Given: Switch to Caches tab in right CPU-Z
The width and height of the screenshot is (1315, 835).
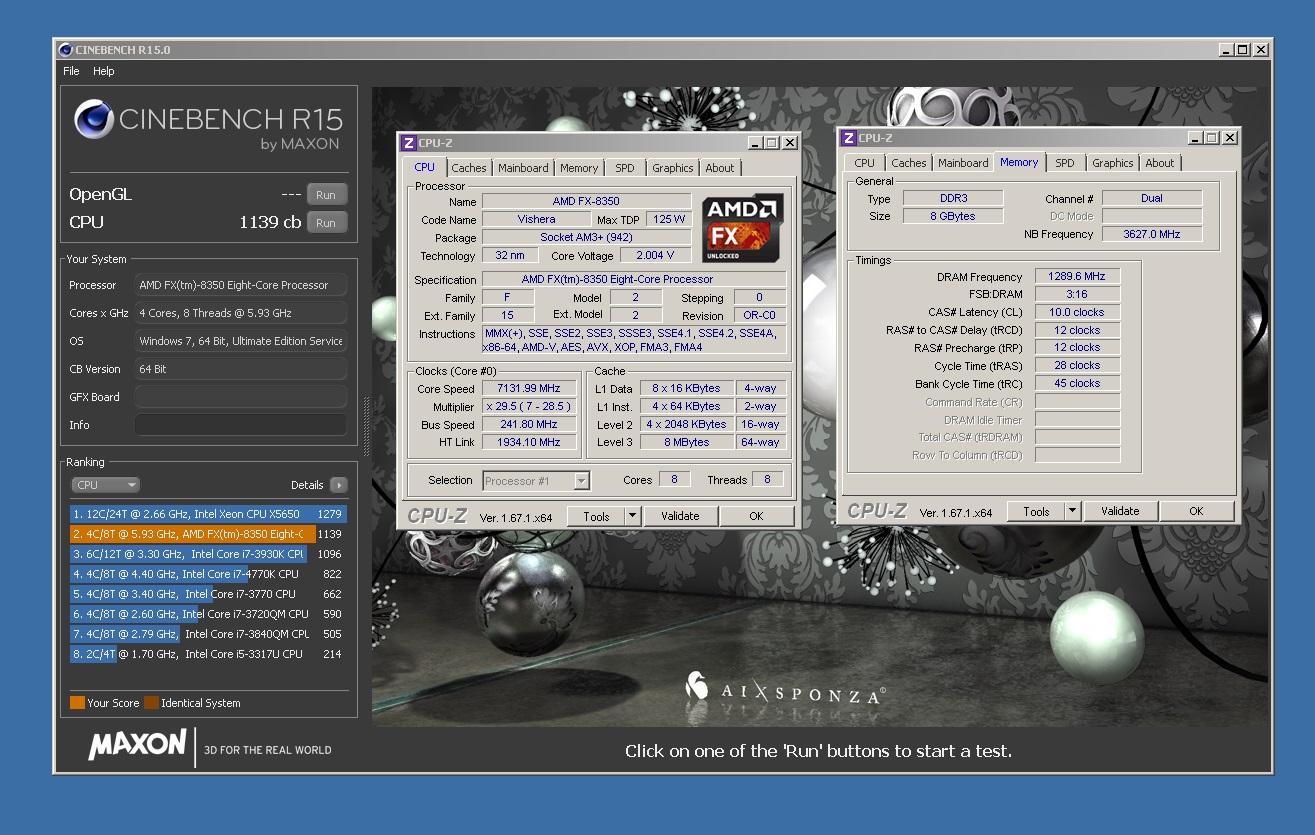Looking at the screenshot, I should point(909,163).
